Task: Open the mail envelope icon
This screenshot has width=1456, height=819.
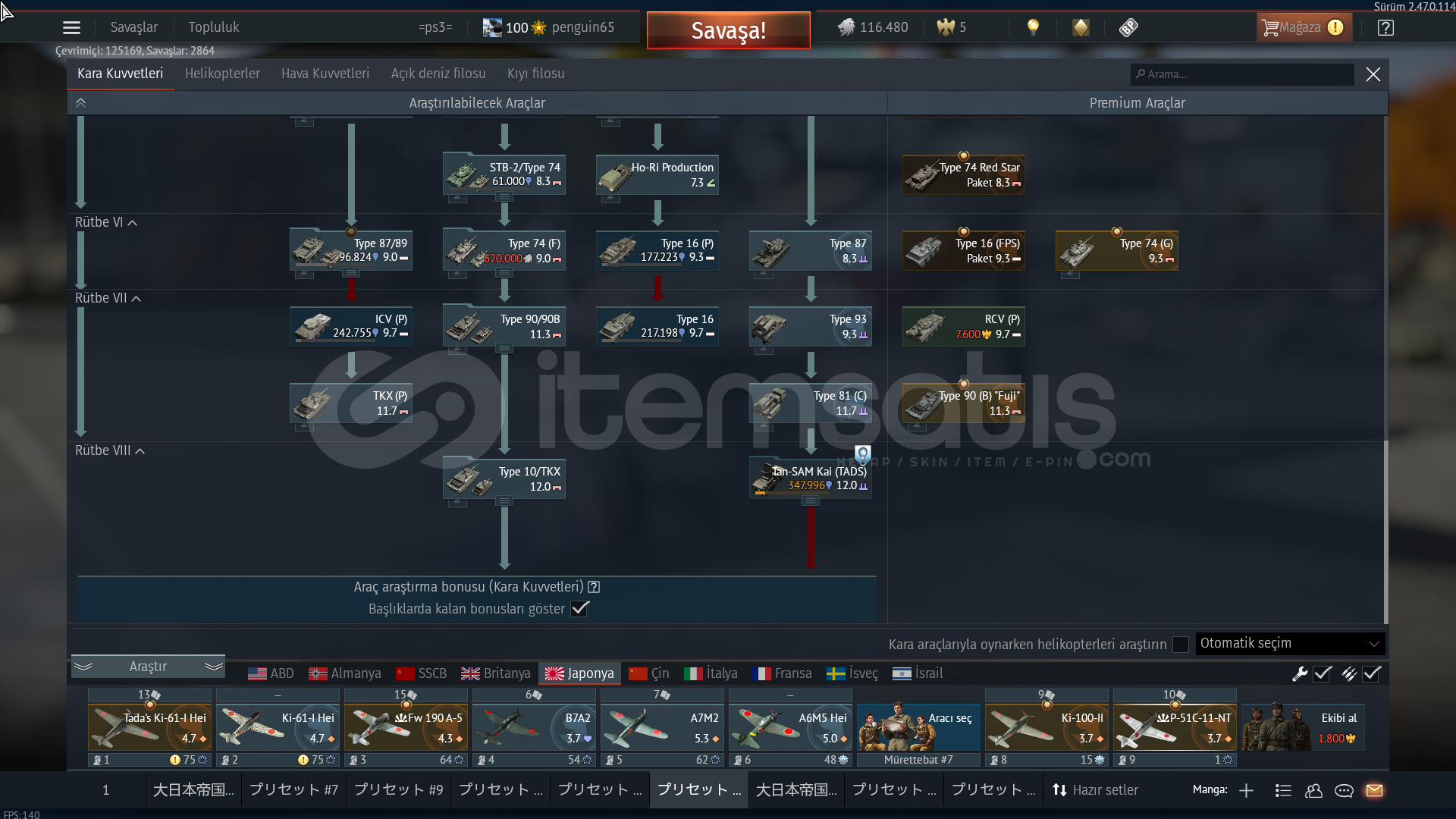Action: pyautogui.click(x=1374, y=790)
